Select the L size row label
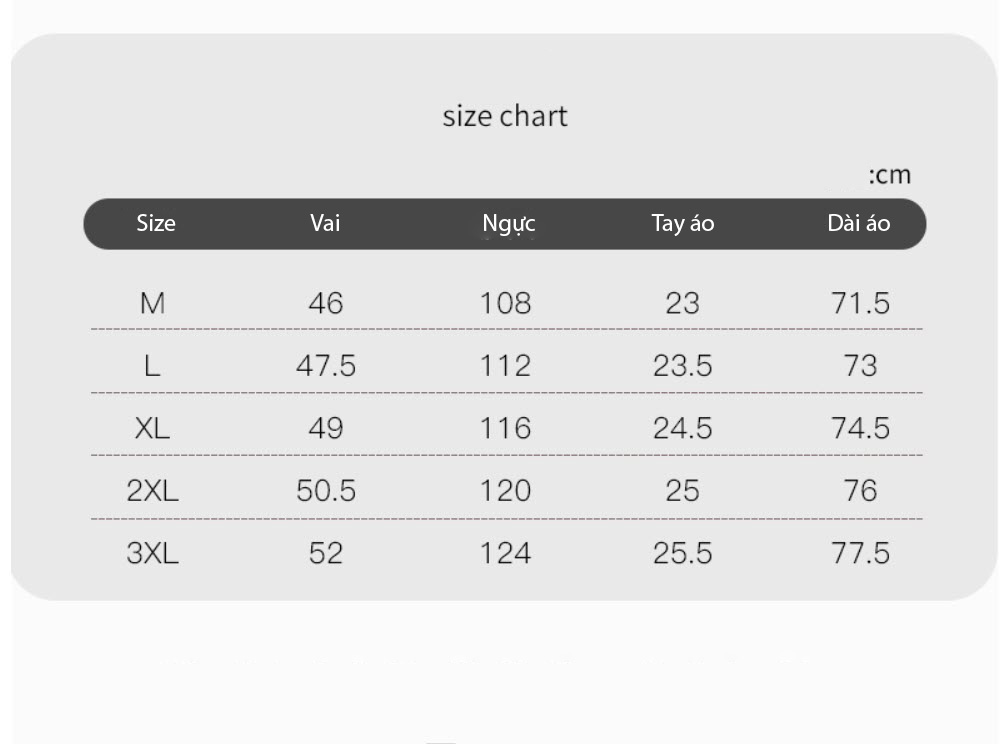This screenshot has width=1008, height=744. (152, 366)
